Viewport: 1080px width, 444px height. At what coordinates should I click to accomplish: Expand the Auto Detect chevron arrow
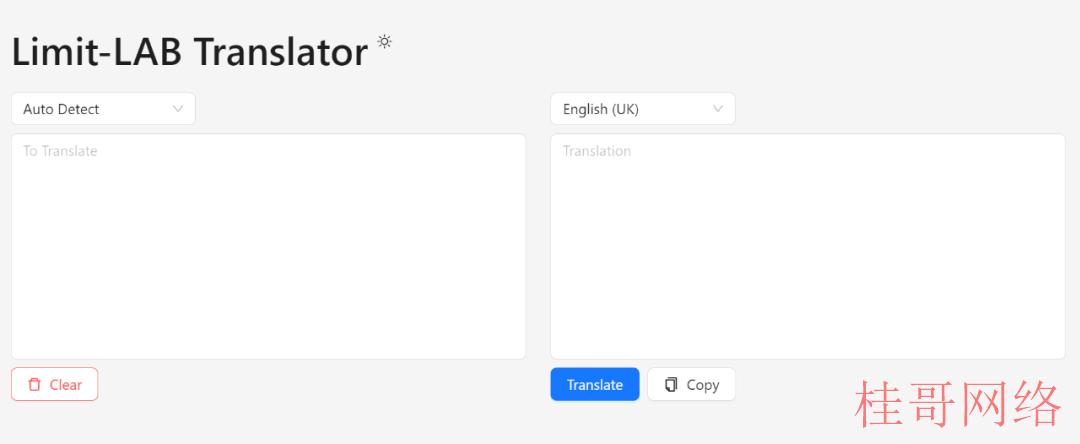[x=178, y=109]
